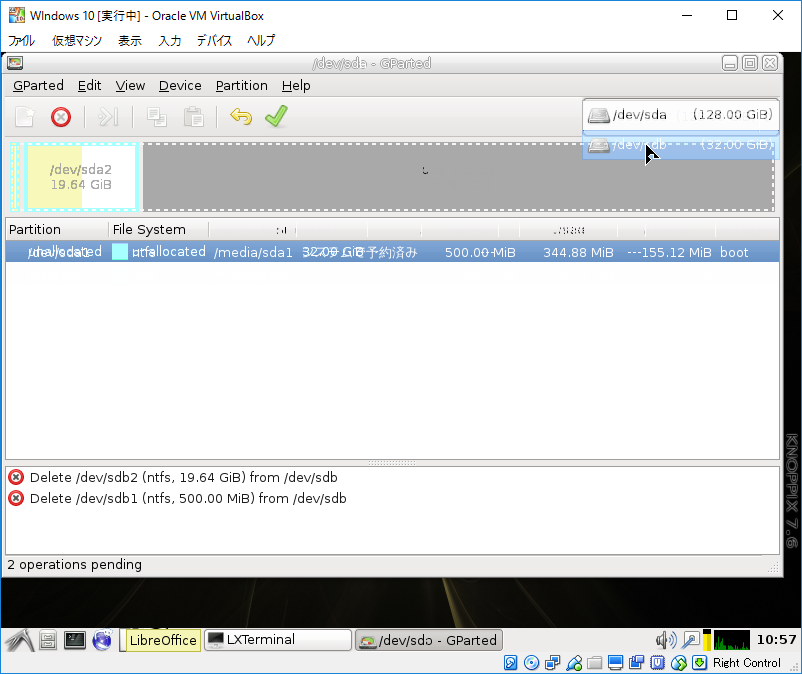
Task: Click the Paste partition toolbar icon
Action: [x=194, y=117]
